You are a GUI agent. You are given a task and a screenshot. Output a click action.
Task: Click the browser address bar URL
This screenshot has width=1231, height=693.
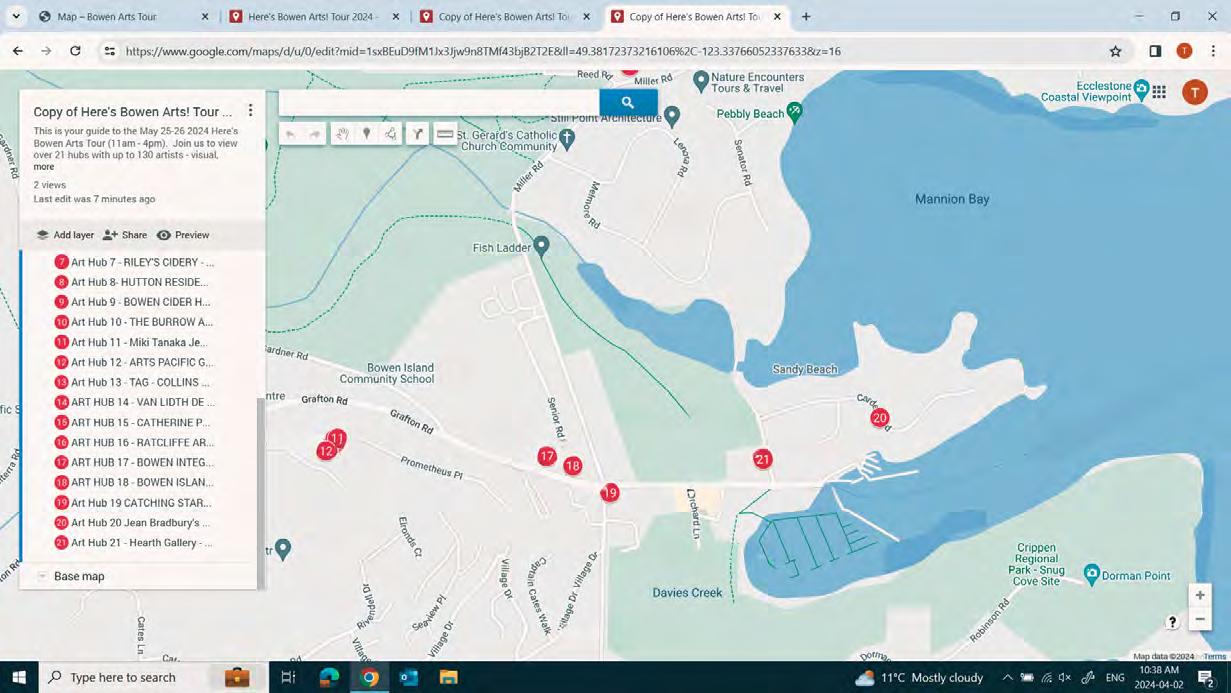(x=483, y=51)
